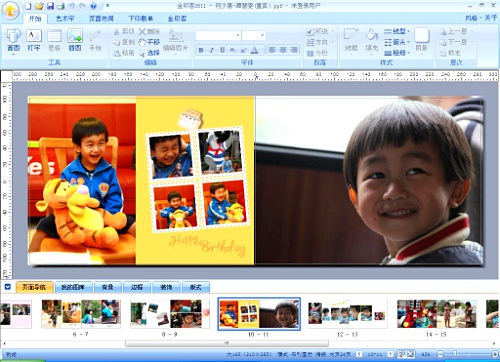Screen dimensions: 500x362
Task: Open the 箭头 arrow style dropdown
Action: (397, 42)
